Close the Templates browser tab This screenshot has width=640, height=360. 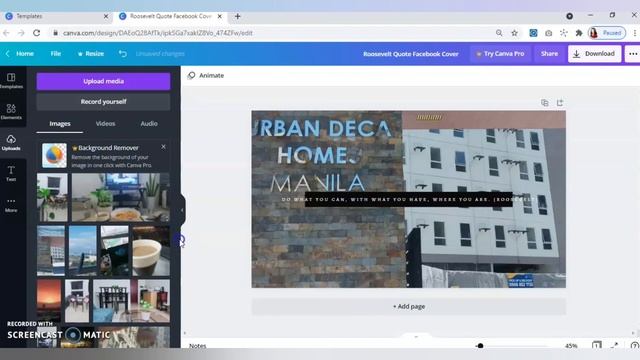point(106,16)
